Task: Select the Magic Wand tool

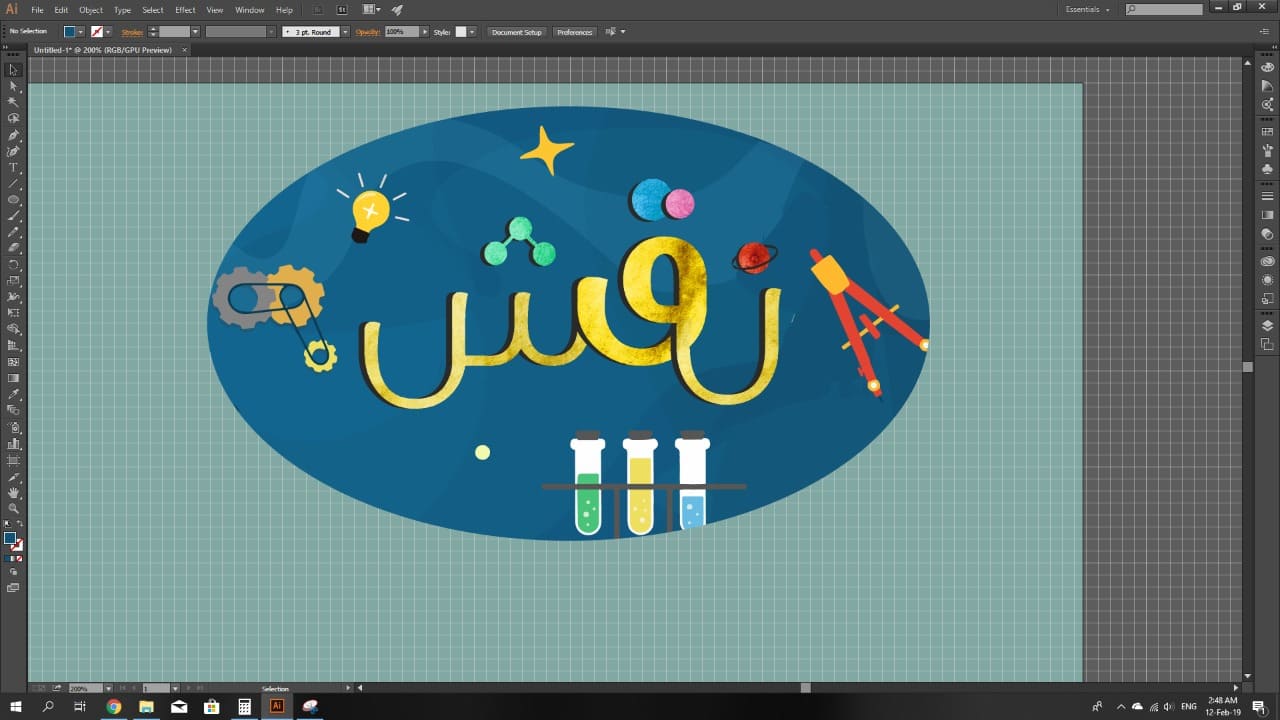Action: (x=13, y=102)
